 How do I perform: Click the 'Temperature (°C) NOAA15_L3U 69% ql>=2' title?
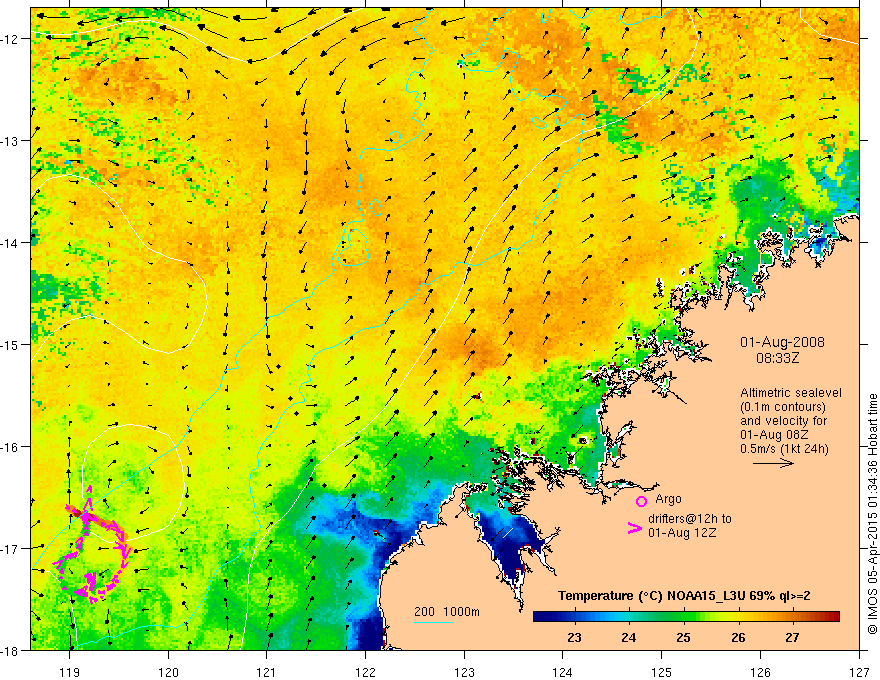(684, 596)
